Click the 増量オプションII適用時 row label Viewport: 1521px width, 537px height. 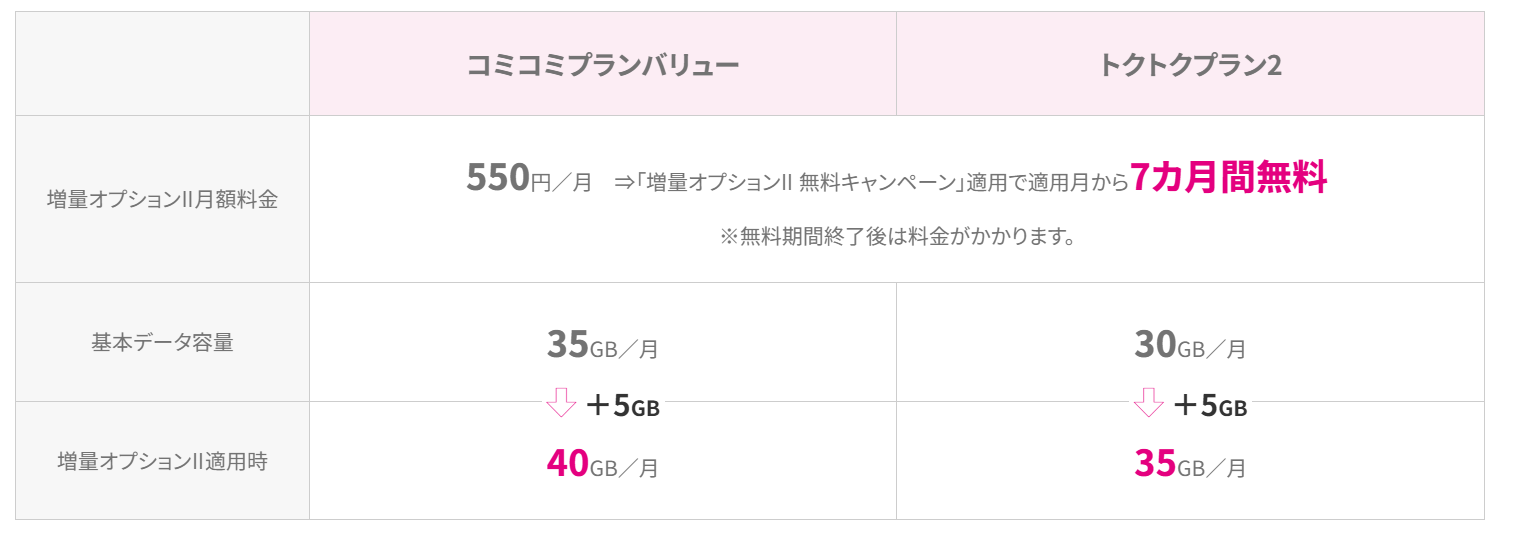162,462
